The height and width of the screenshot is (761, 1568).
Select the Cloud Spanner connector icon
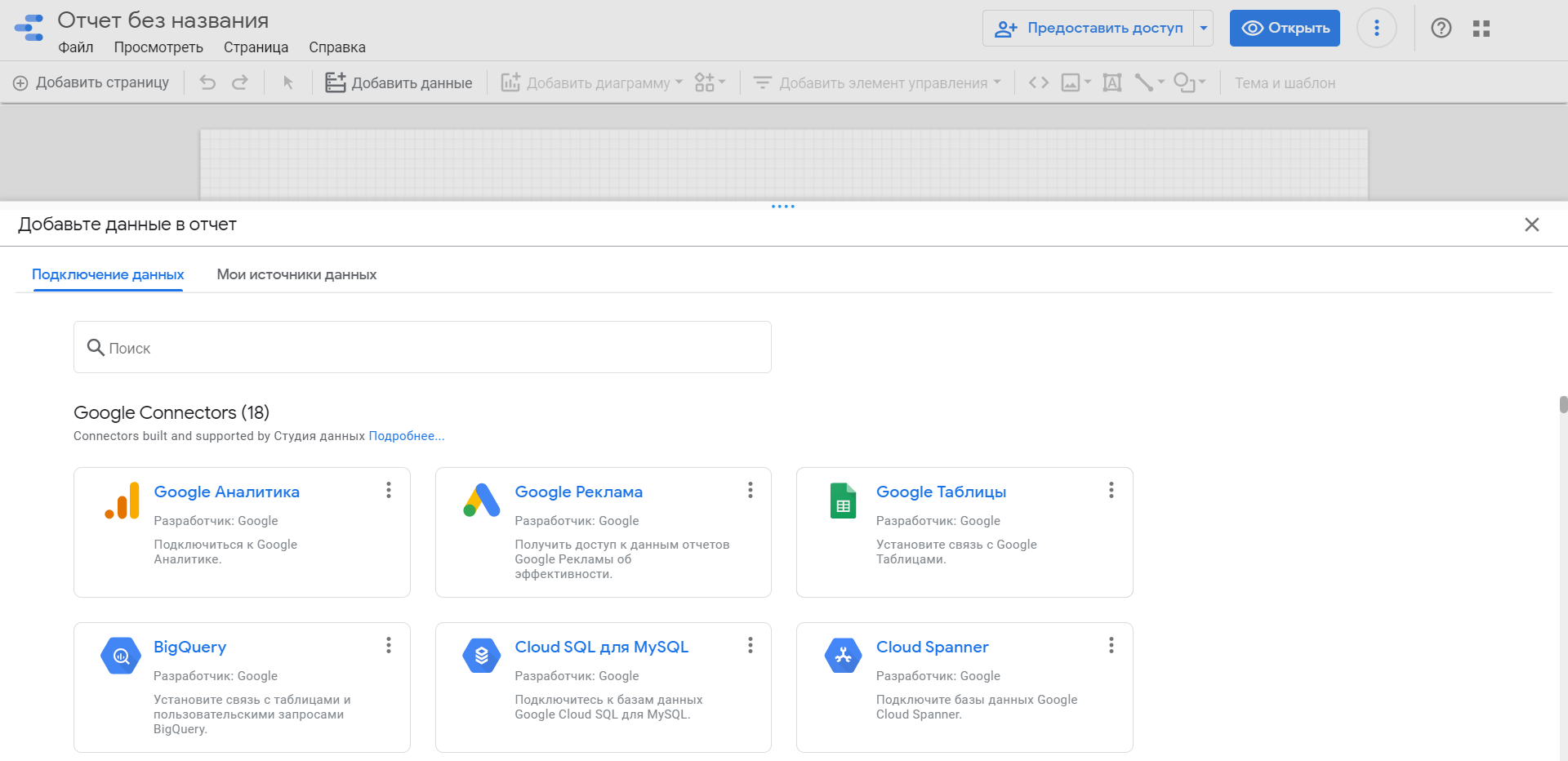tap(843, 656)
